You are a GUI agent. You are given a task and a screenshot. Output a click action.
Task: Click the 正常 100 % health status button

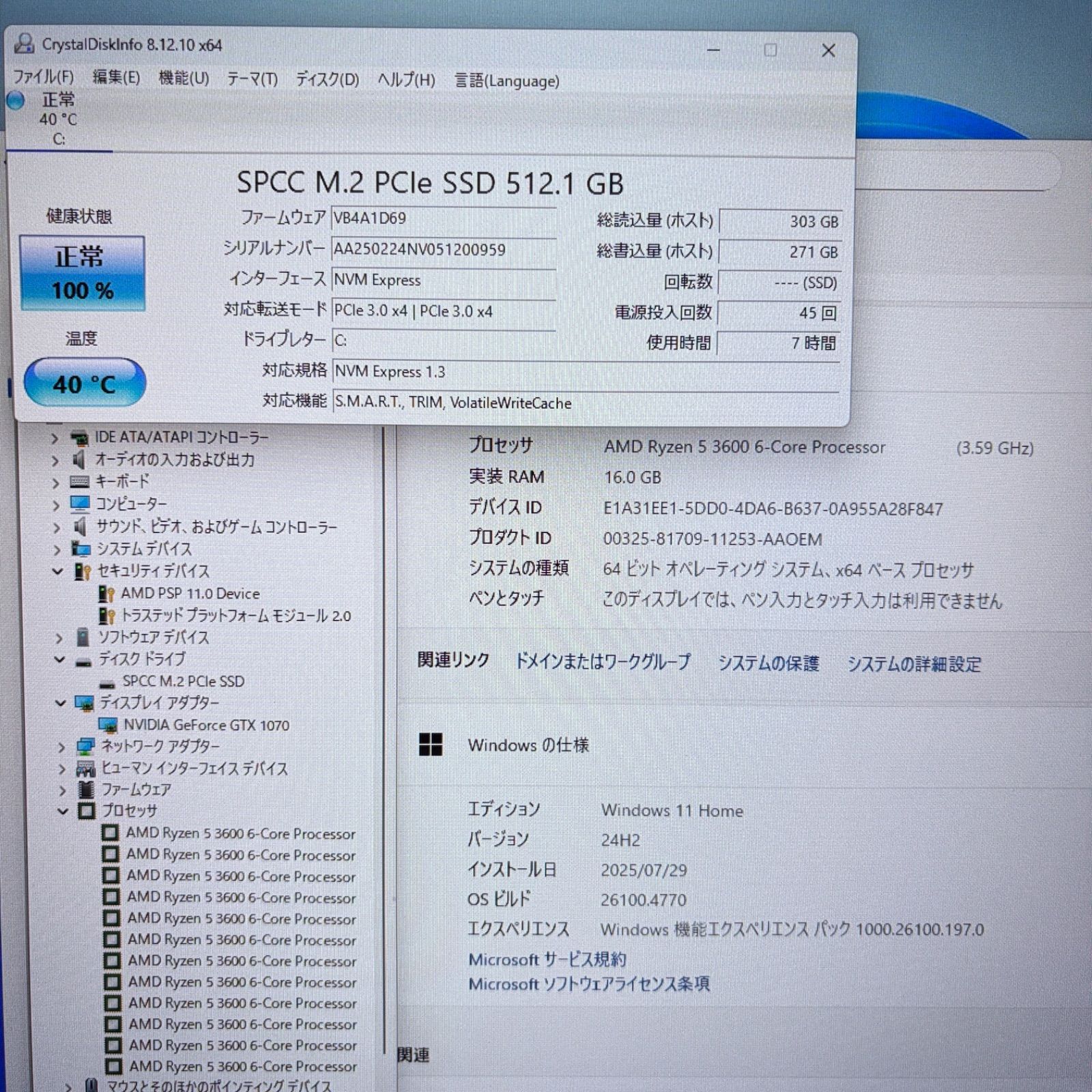pos(83,273)
